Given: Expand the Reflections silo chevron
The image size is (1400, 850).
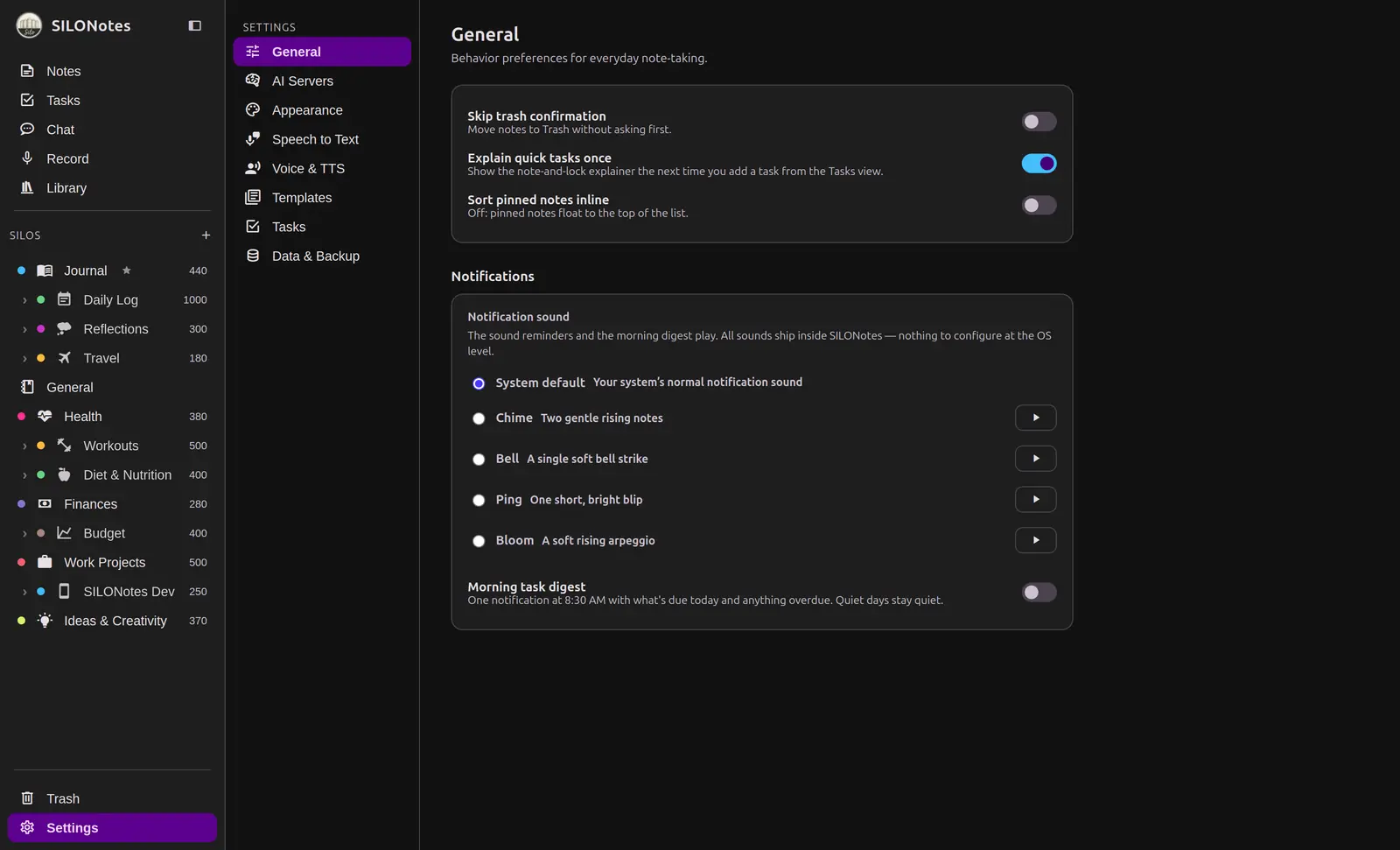Looking at the screenshot, I should click(24, 329).
